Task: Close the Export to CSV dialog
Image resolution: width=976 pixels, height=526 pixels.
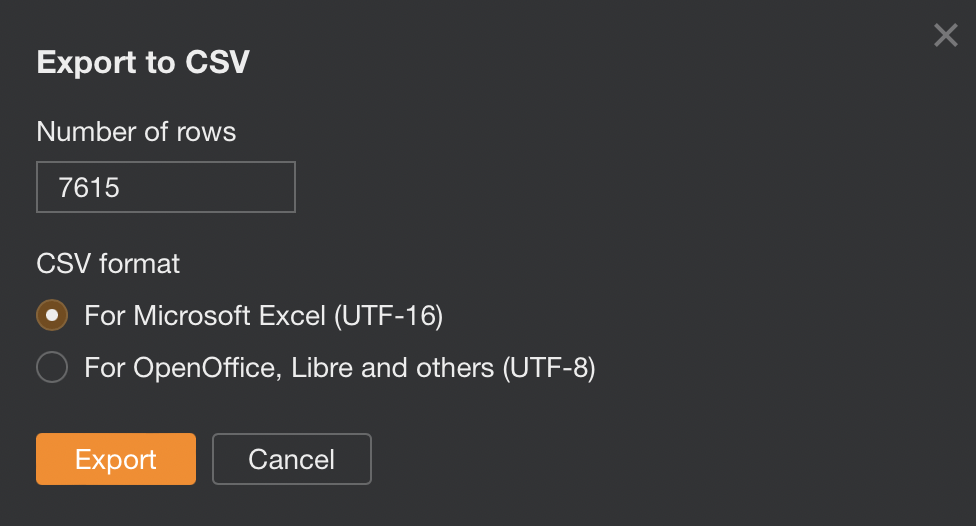Action: point(945,36)
